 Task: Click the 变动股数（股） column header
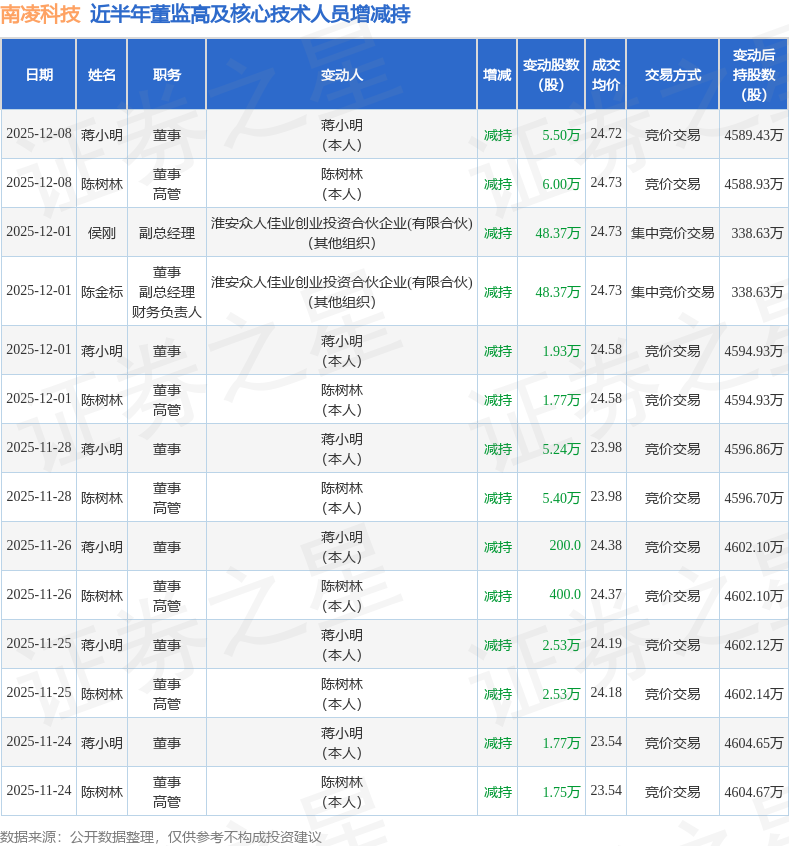[551, 75]
